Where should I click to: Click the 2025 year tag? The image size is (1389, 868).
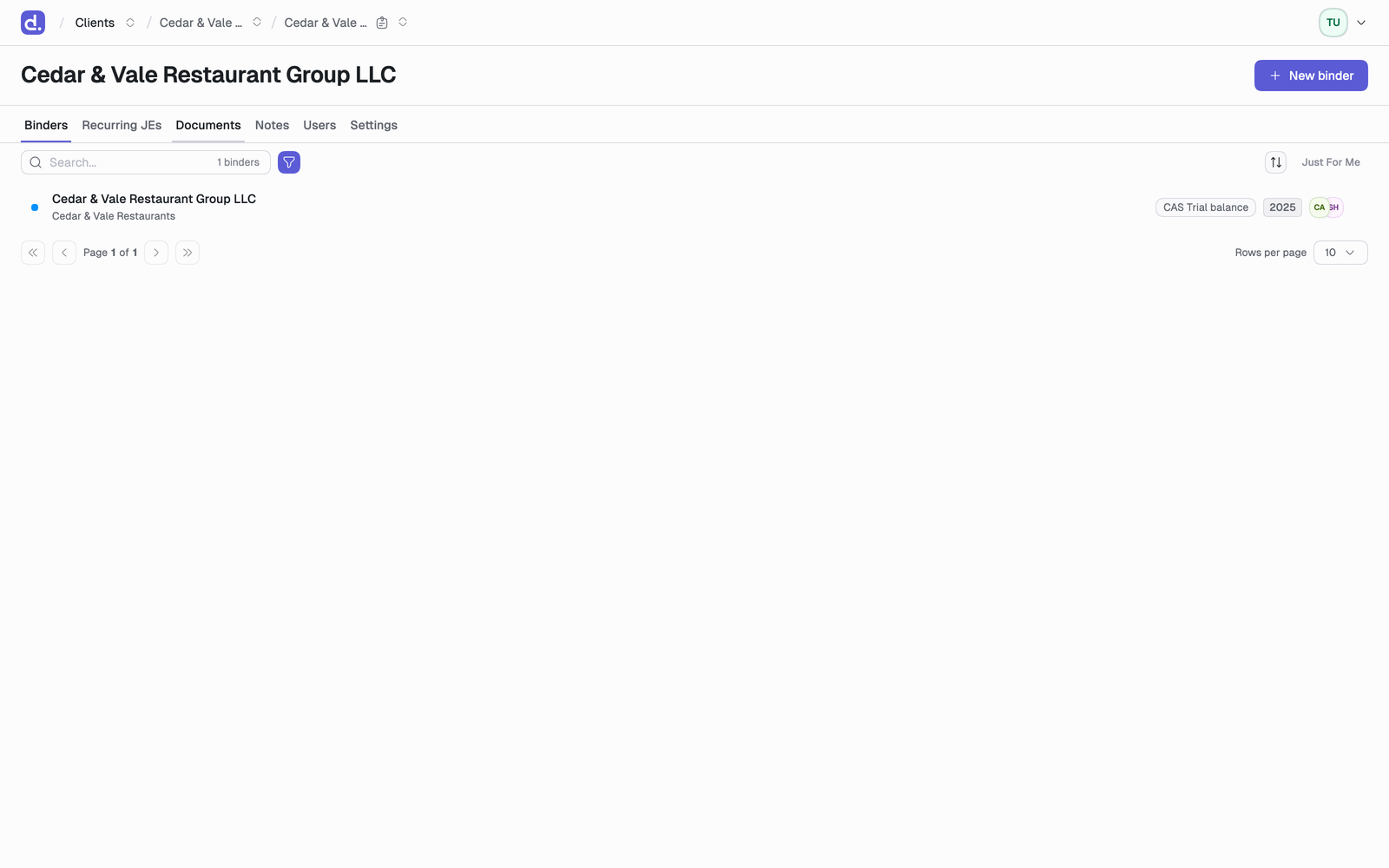click(1282, 207)
